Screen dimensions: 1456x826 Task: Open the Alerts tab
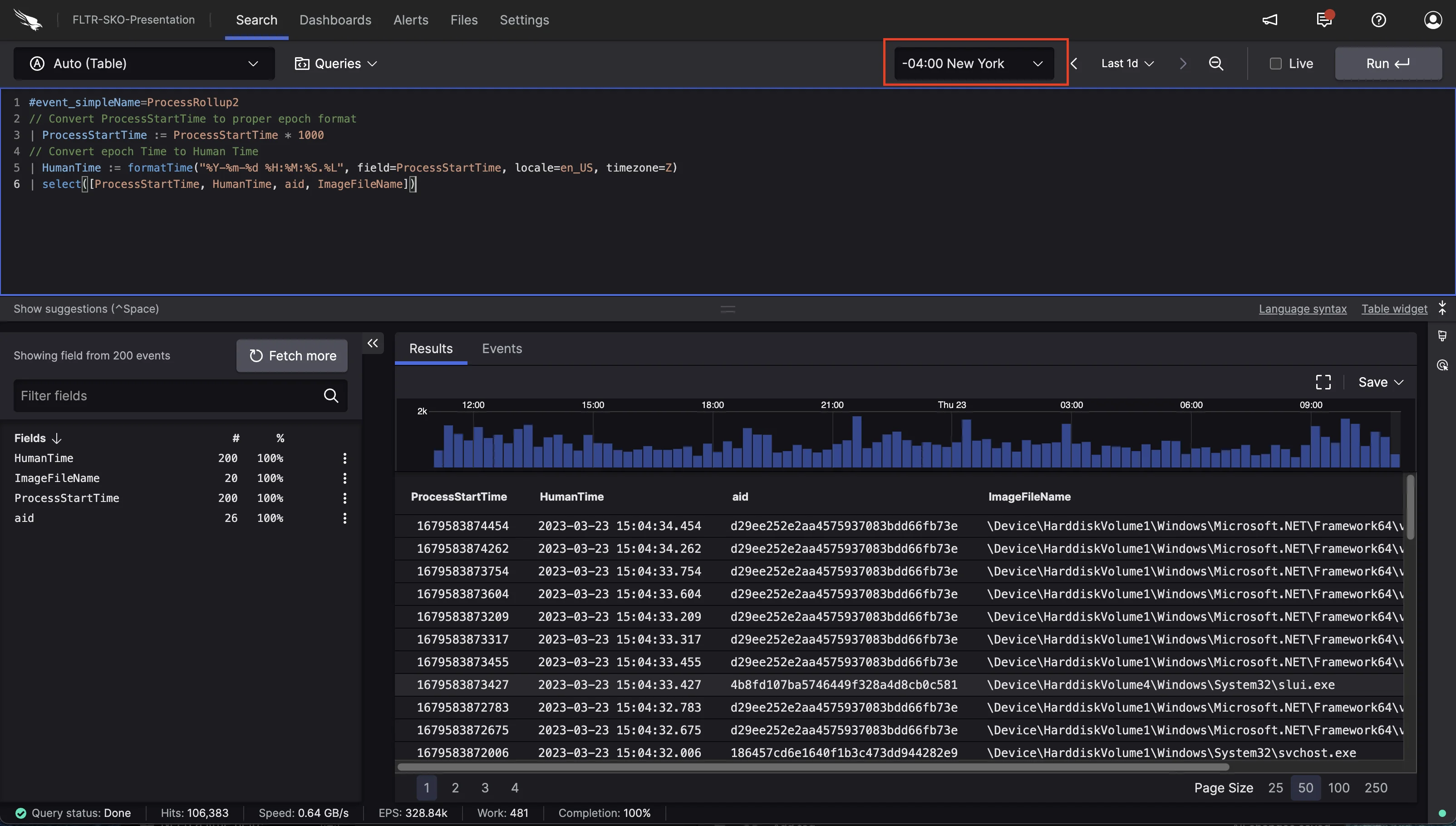click(411, 20)
